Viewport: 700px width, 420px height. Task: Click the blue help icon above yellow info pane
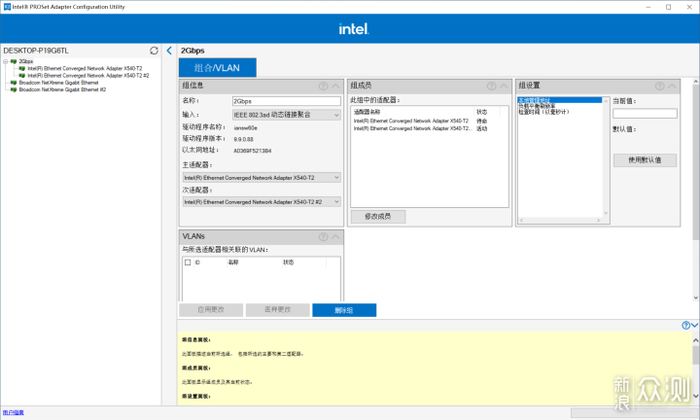click(686, 325)
